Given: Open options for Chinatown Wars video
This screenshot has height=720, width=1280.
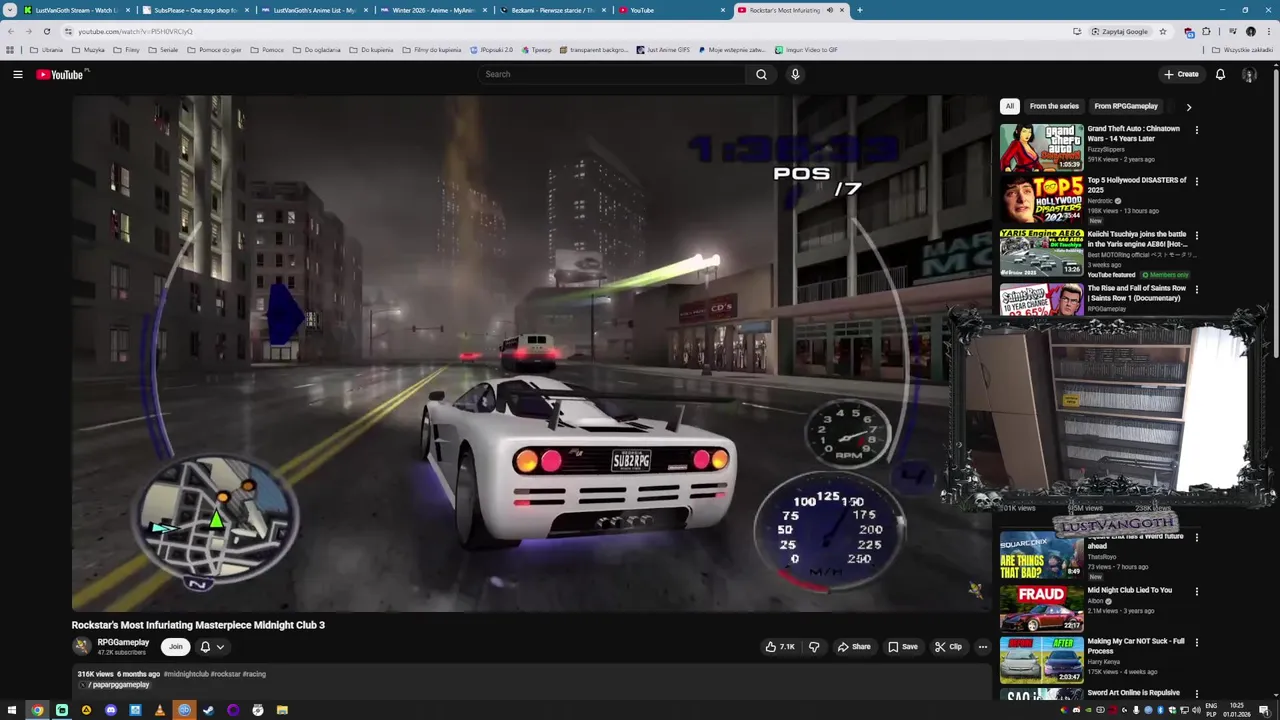Looking at the screenshot, I should (x=1197, y=130).
